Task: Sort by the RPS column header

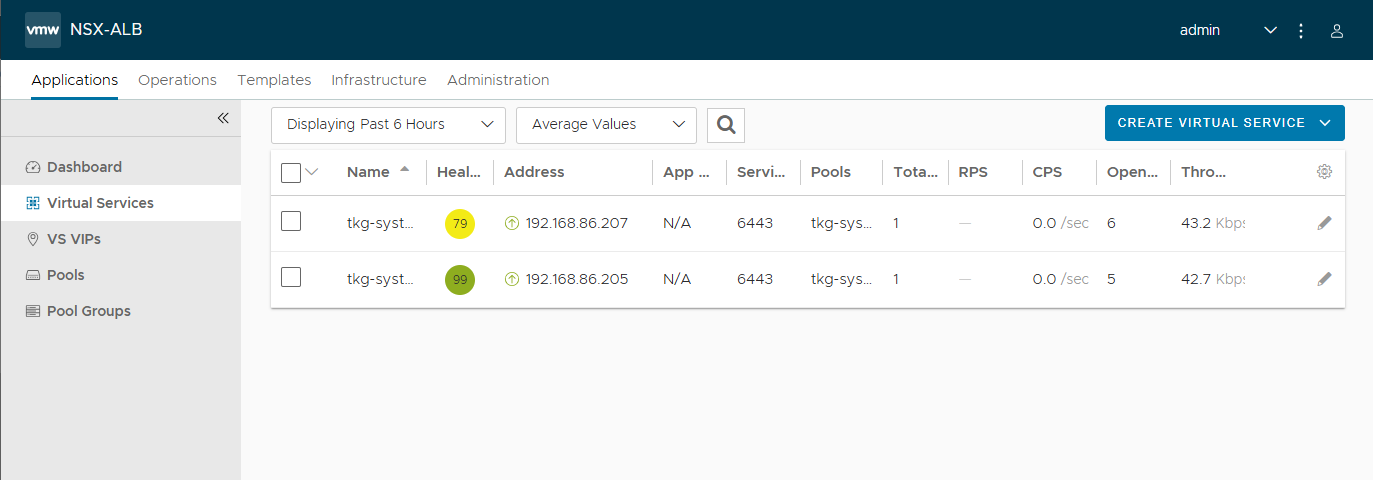Action: click(973, 172)
